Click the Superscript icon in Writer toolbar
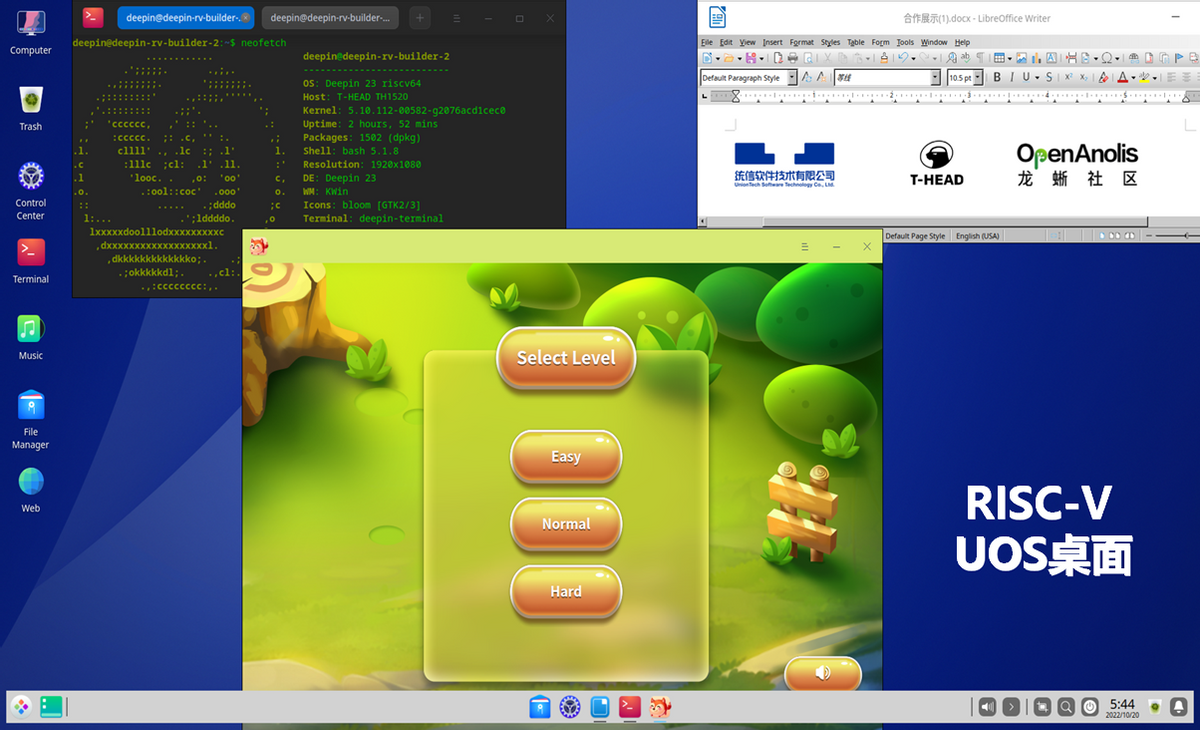 pos(1068,77)
